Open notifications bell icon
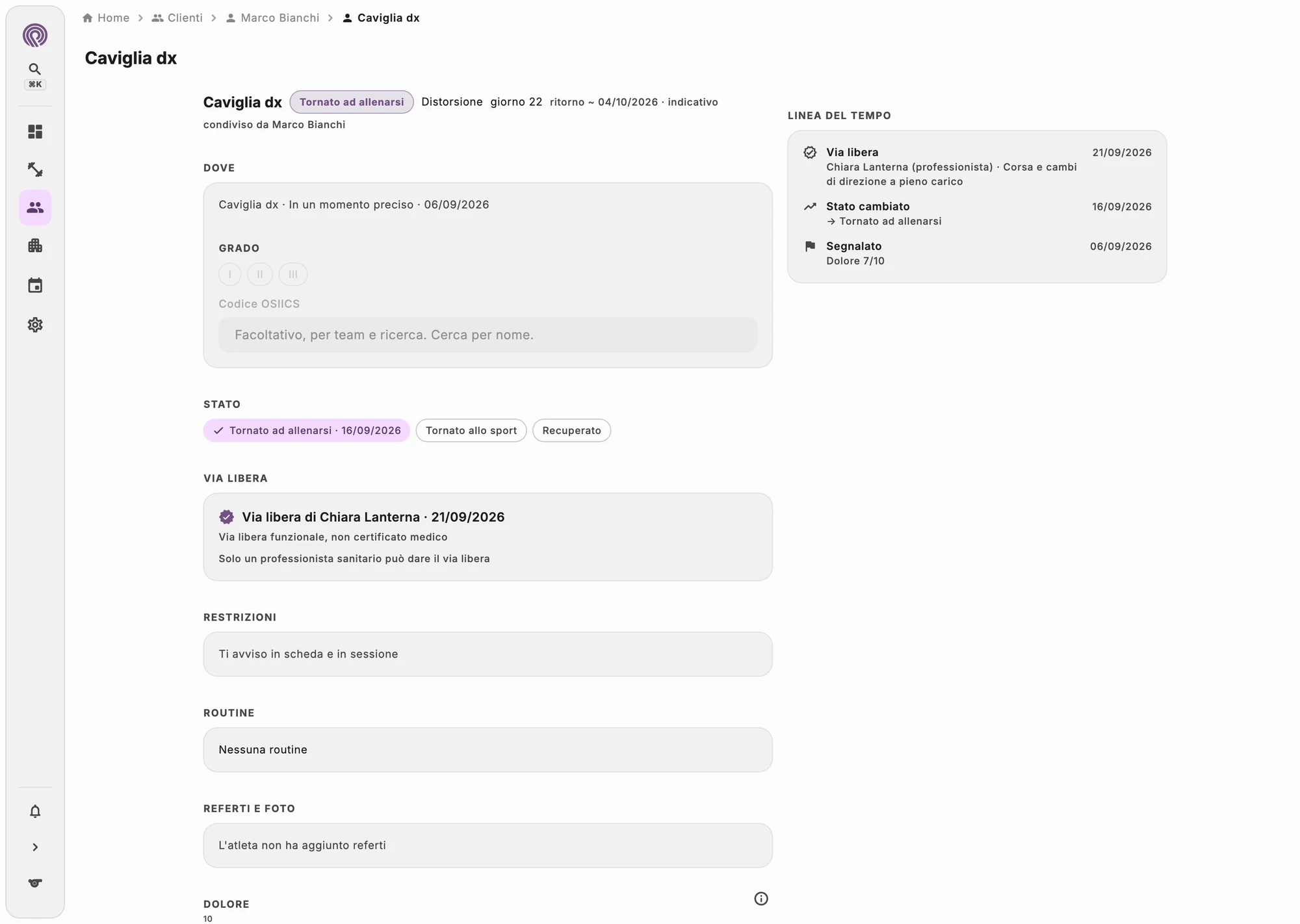1300x924 pixels. (x=35, y=811)
